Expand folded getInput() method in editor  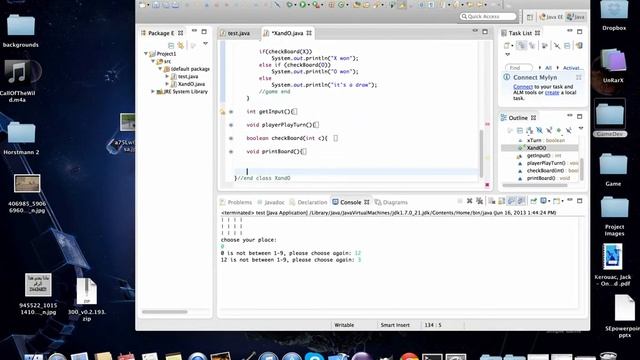tap(231, 111)
